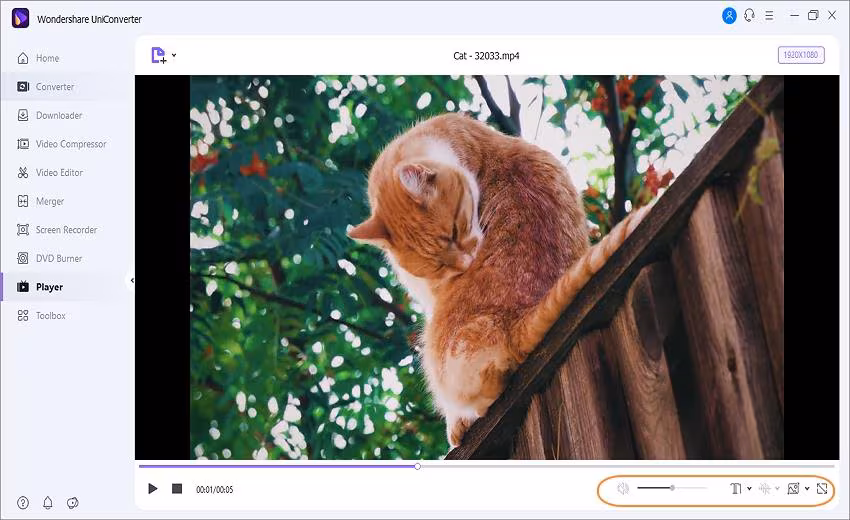The image size is (850, 520).
Task: Expand the subtitle options dropdown
Action: tap(749, 489)
